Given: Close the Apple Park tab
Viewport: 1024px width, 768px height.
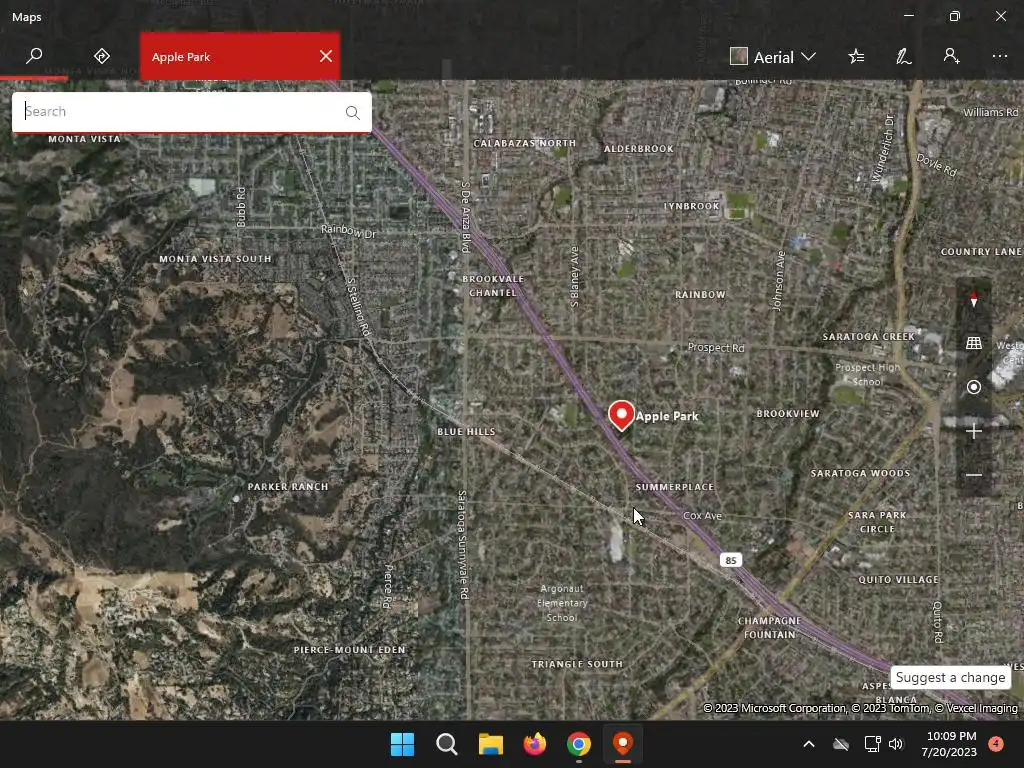Looking at the screenshot, I should 326,56.
